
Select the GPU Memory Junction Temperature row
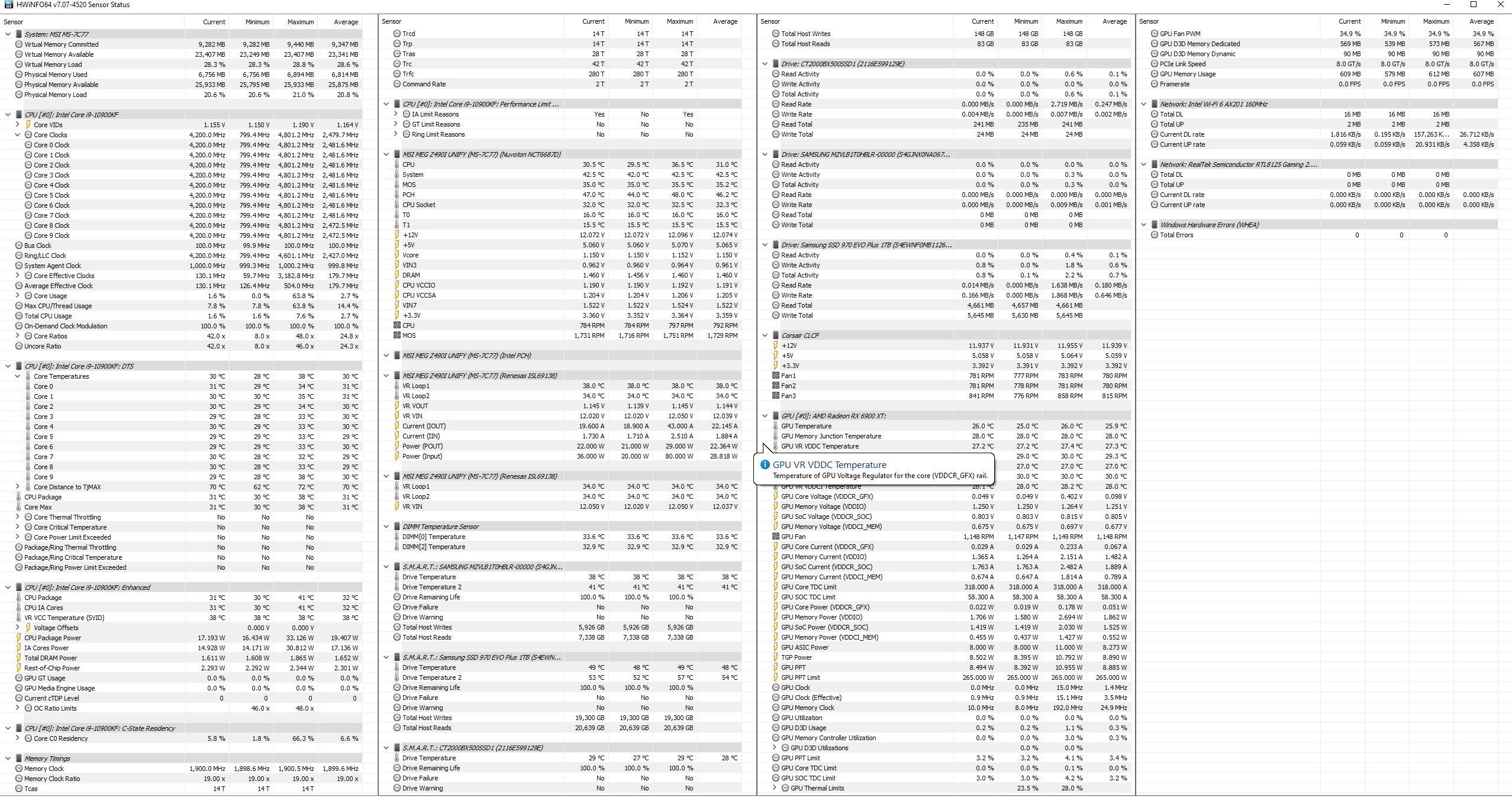(x=945, y=436)
